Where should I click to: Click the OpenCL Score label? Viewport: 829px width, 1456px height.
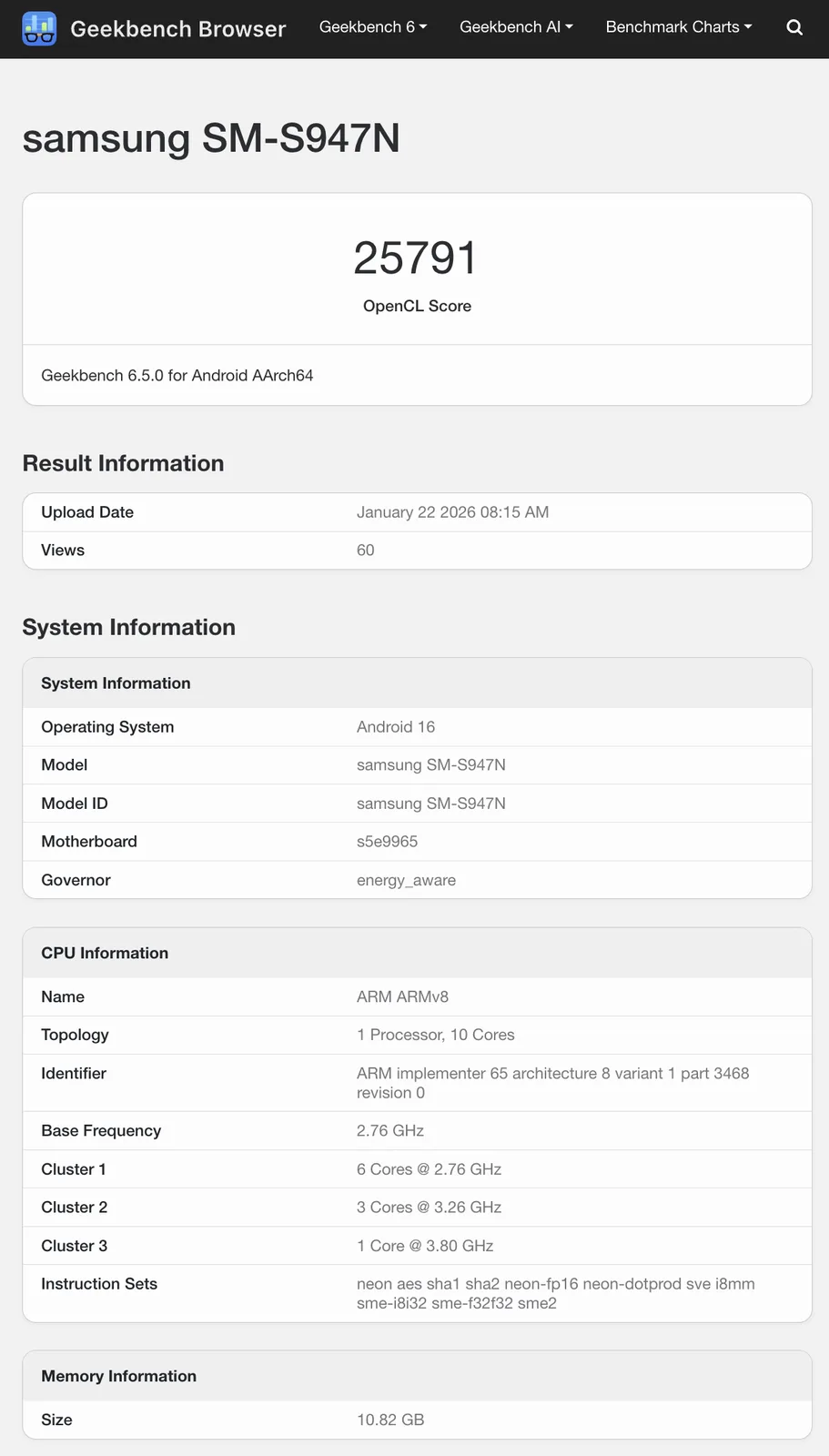[x=417, y=306]
